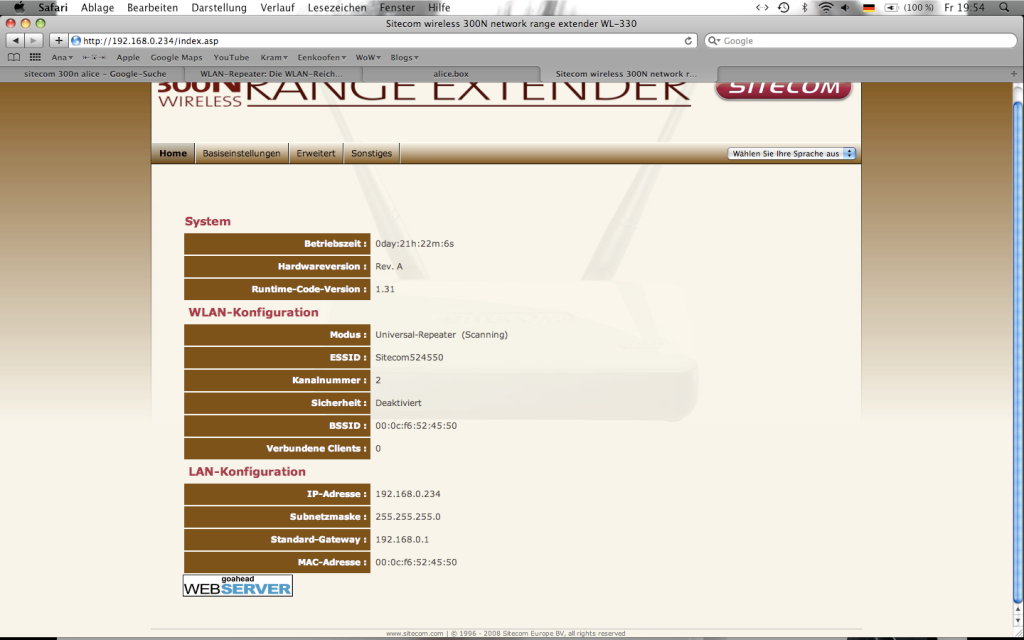Click the ESSID value Sitecom524550
Screen dimensions: 1024x640
click(409, 357)
